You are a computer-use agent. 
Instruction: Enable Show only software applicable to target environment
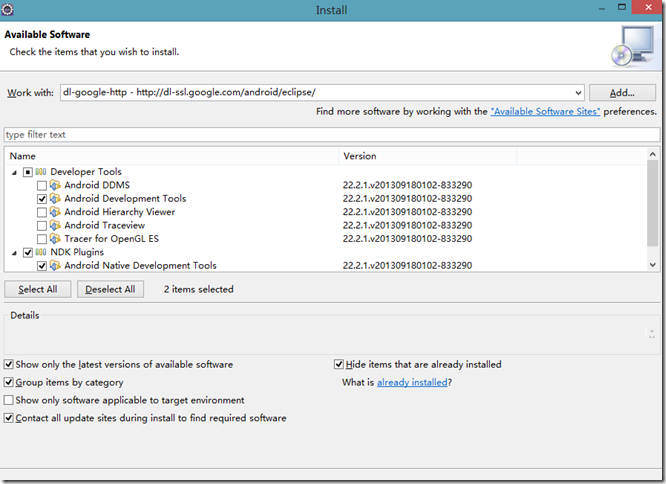[8, 400]
